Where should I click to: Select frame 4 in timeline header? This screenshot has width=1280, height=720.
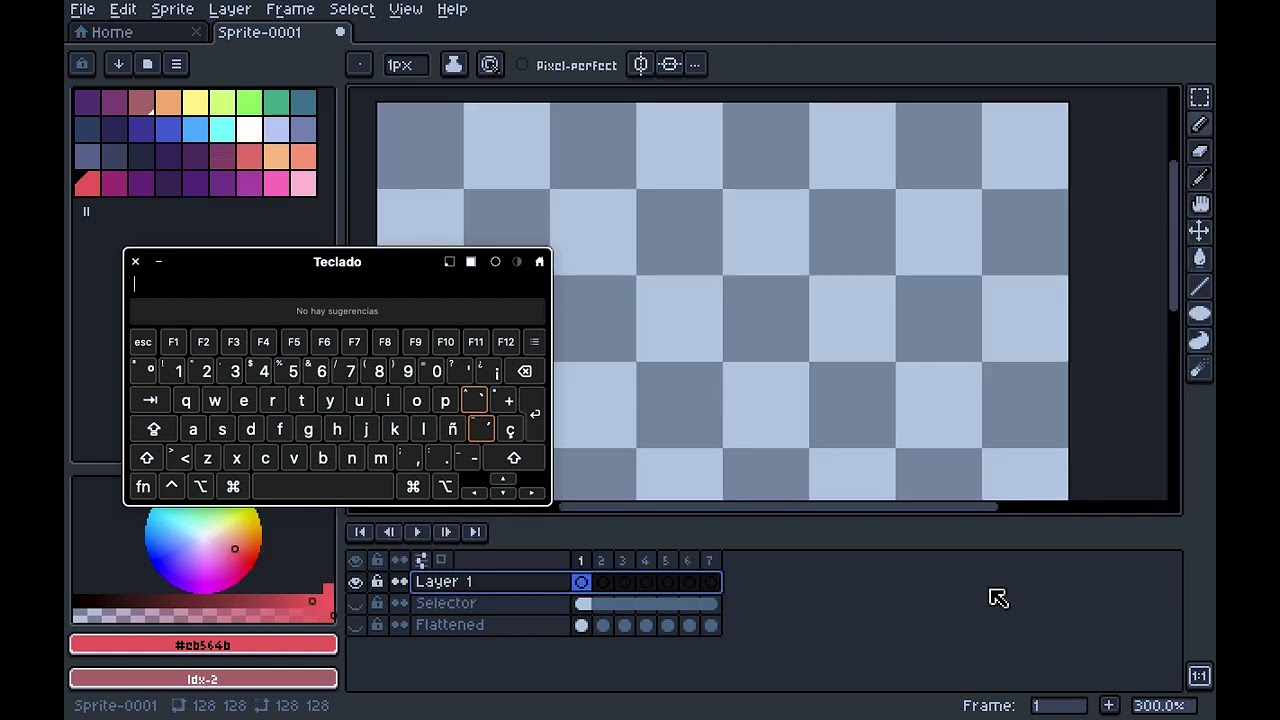pyautogui.click(x=645, y=561)
